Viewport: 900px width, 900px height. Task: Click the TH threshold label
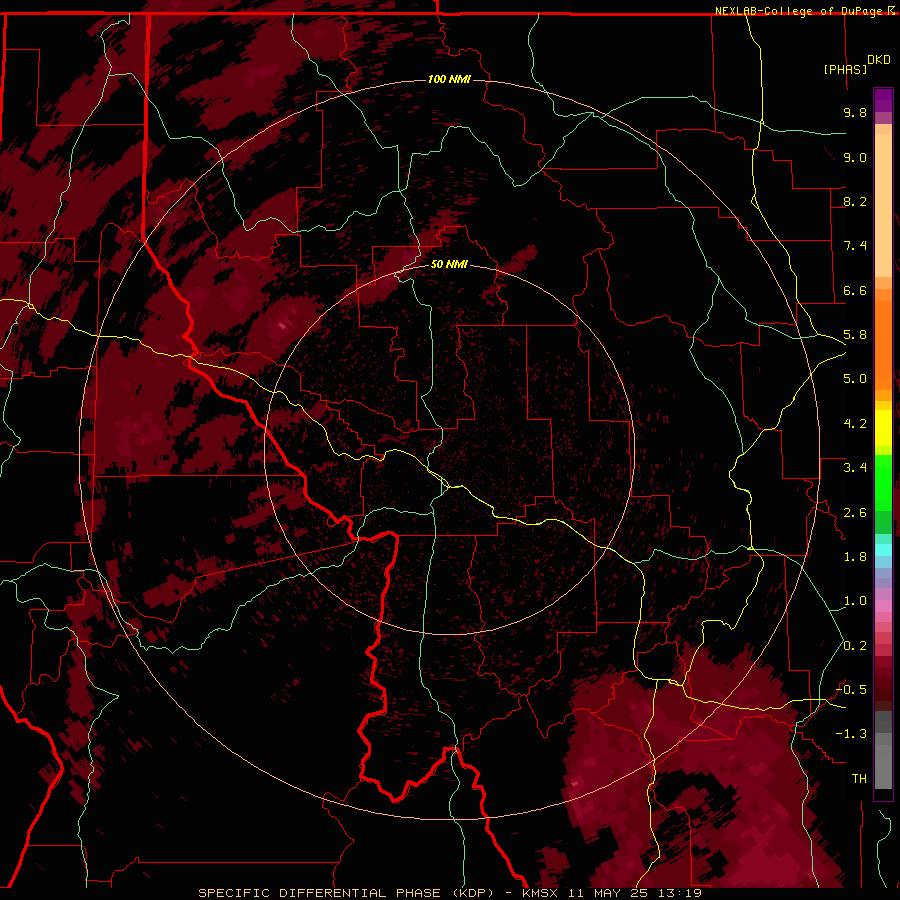[x=859, y=779]
